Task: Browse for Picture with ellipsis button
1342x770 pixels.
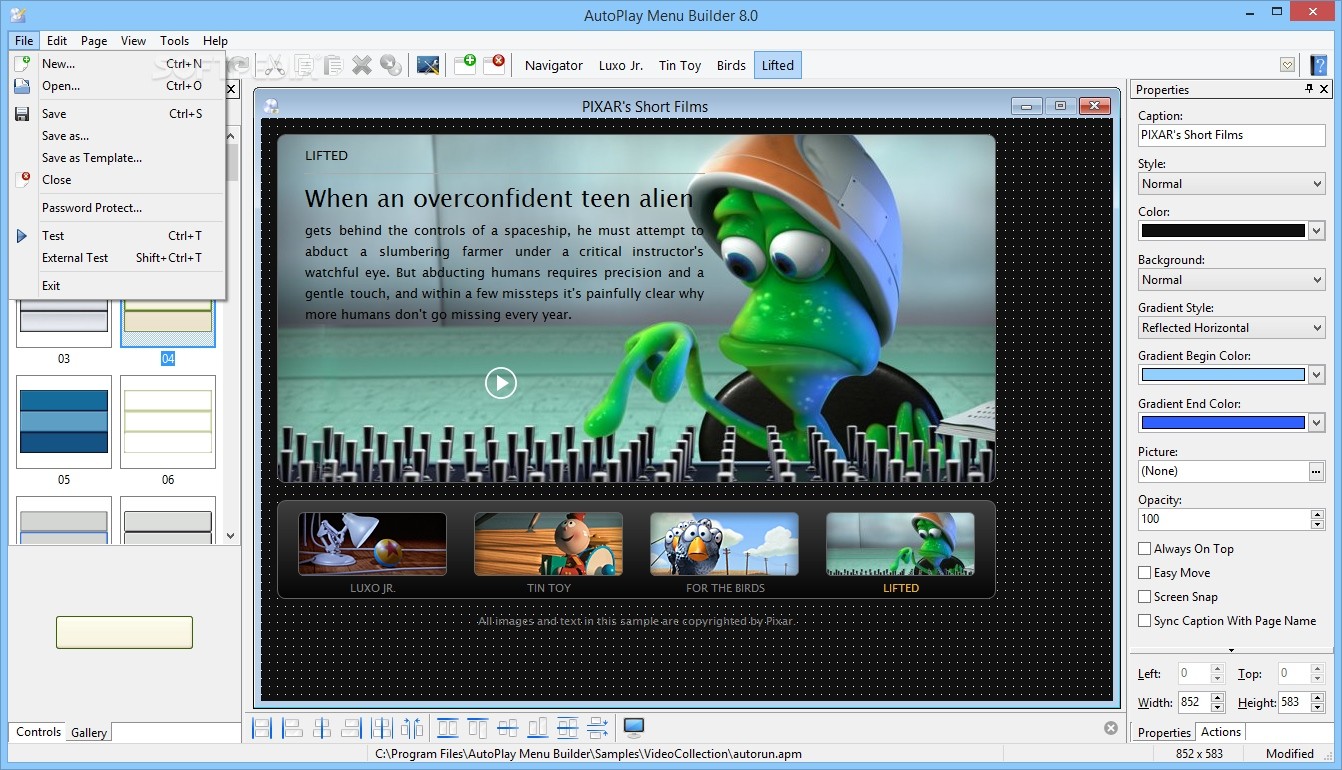Action: [1316, 471]
